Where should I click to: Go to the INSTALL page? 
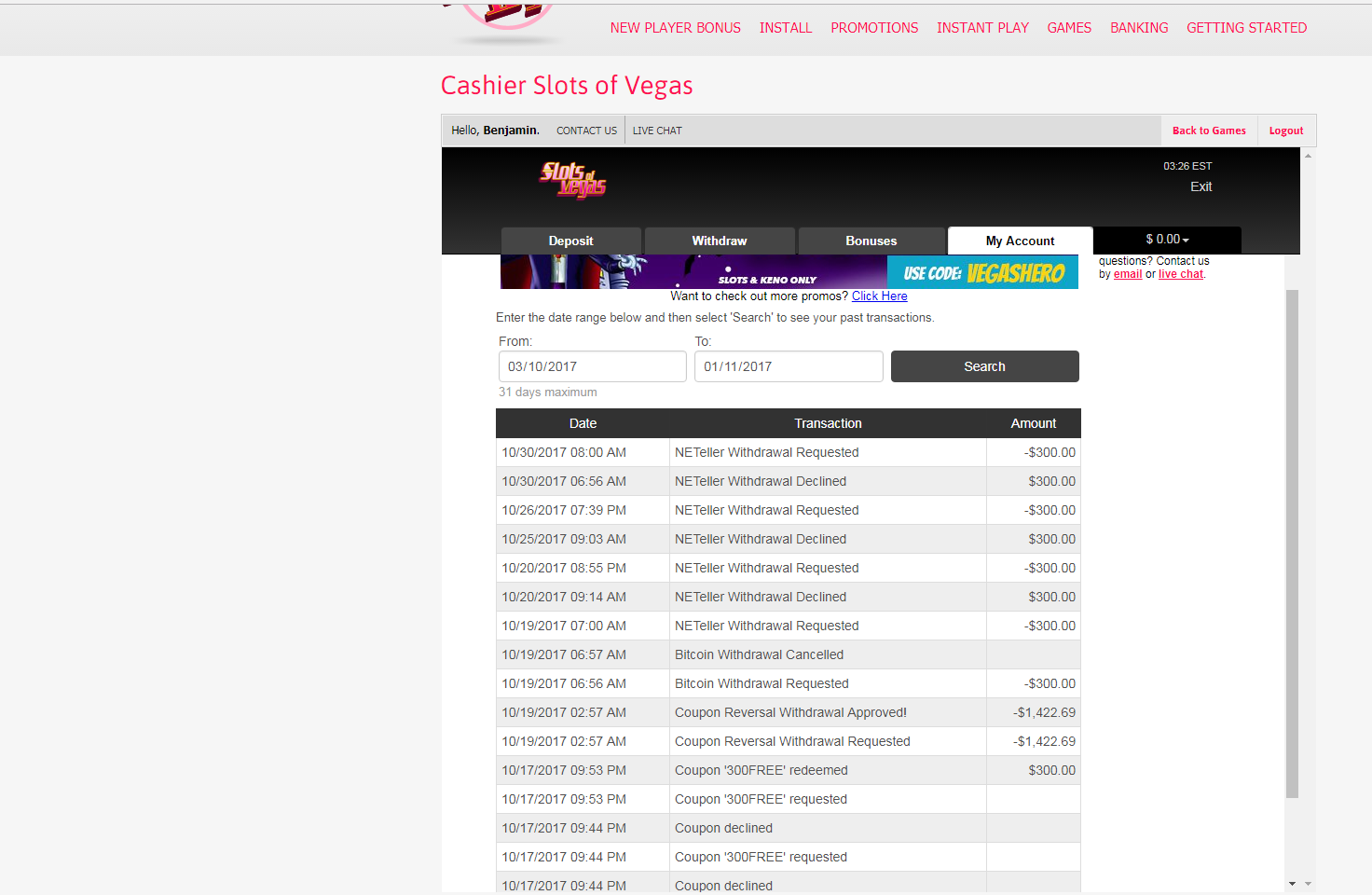pos(786,28)
